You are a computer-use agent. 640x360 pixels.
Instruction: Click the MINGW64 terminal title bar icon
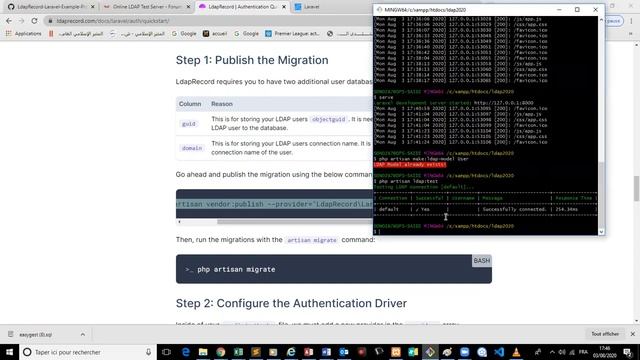379,10
